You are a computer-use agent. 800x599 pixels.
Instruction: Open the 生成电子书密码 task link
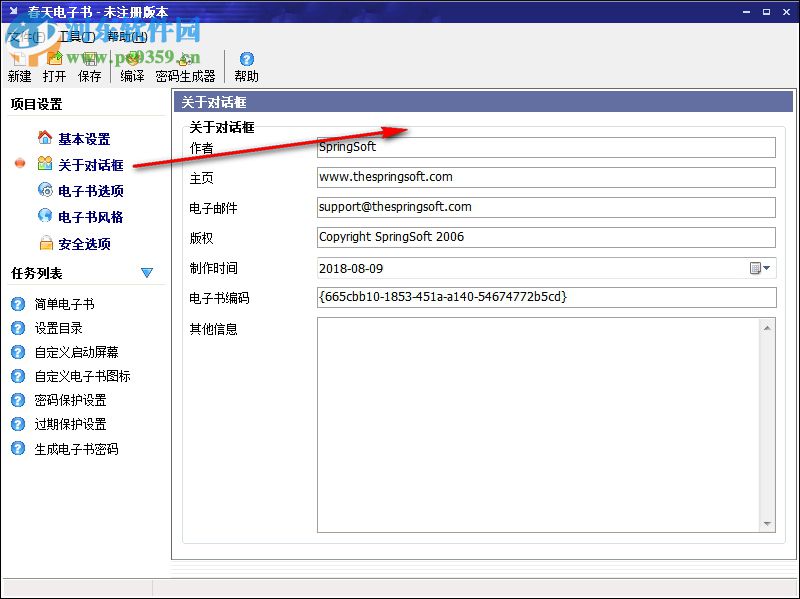pyautogui.click(x=76, y=449)
